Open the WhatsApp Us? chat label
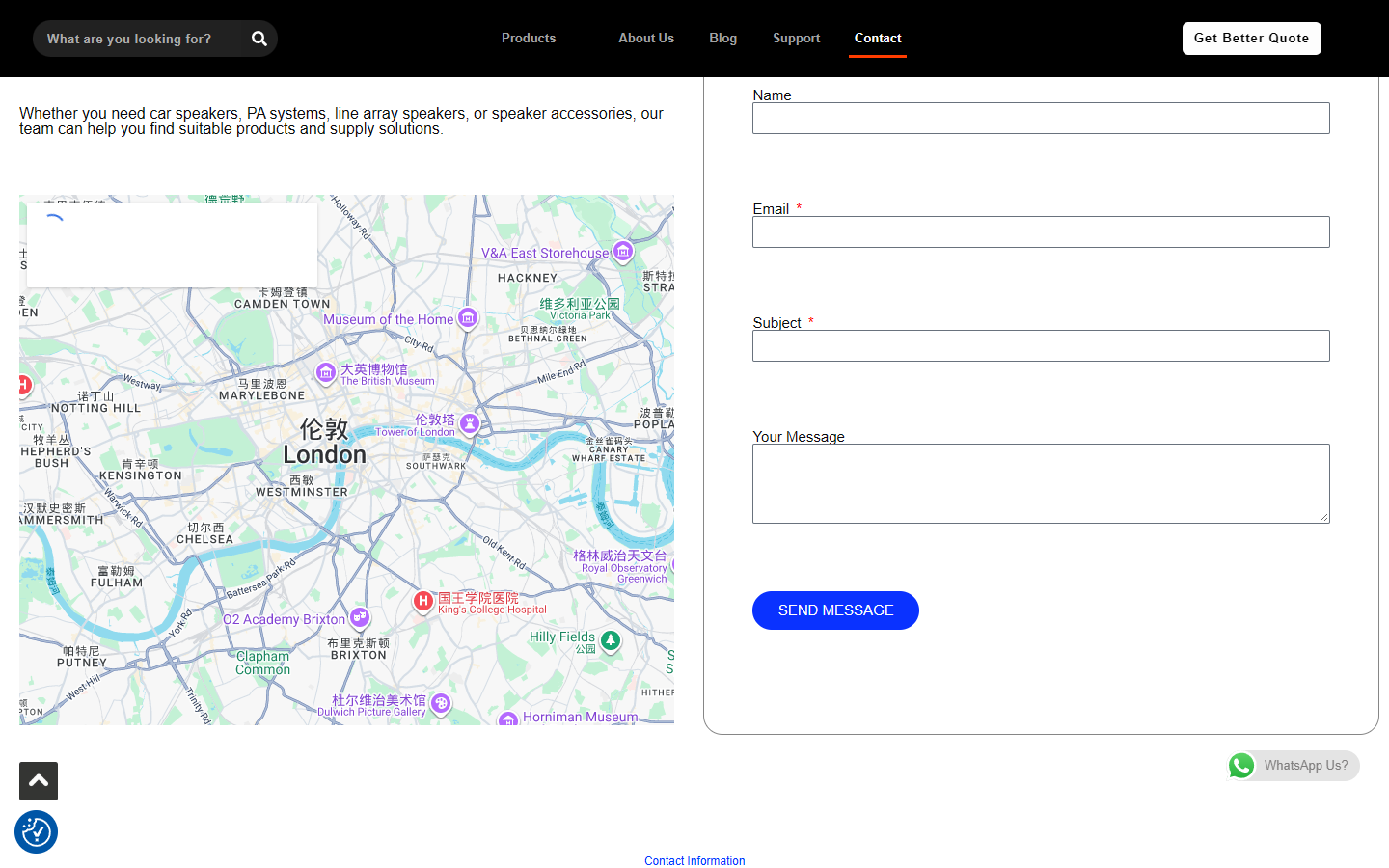The height and width of the screenshot is (868, 1389). click(x=1306, y=766)
